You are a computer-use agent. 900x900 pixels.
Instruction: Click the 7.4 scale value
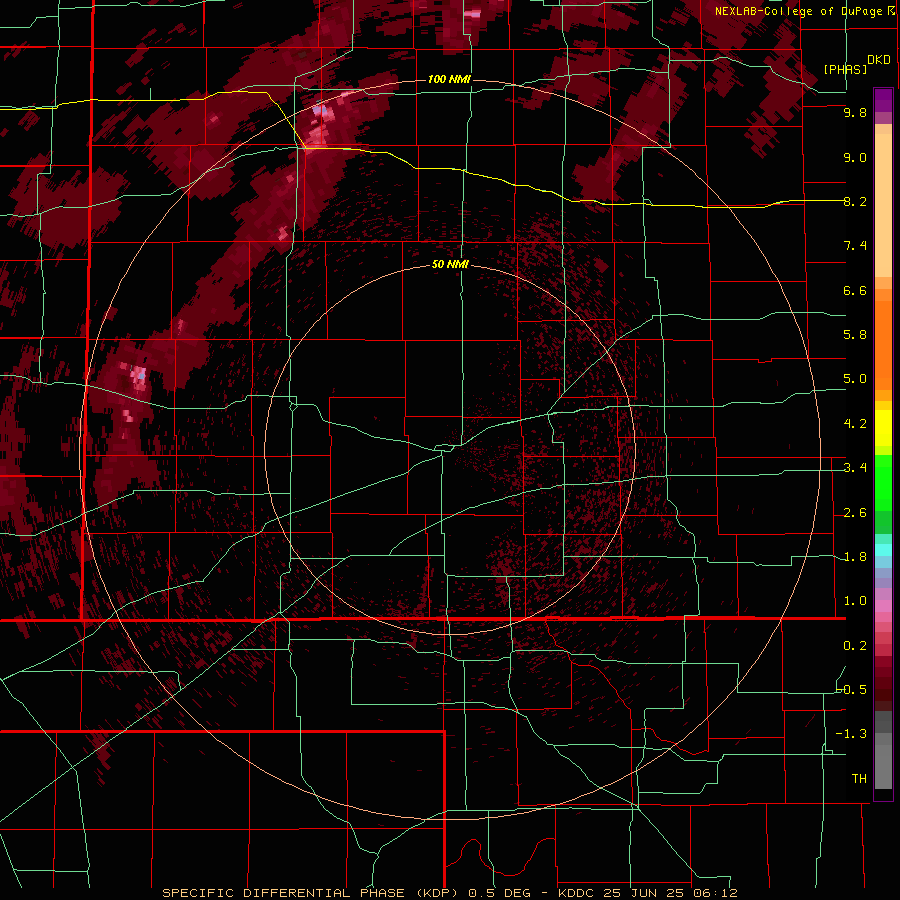point(855,246)
